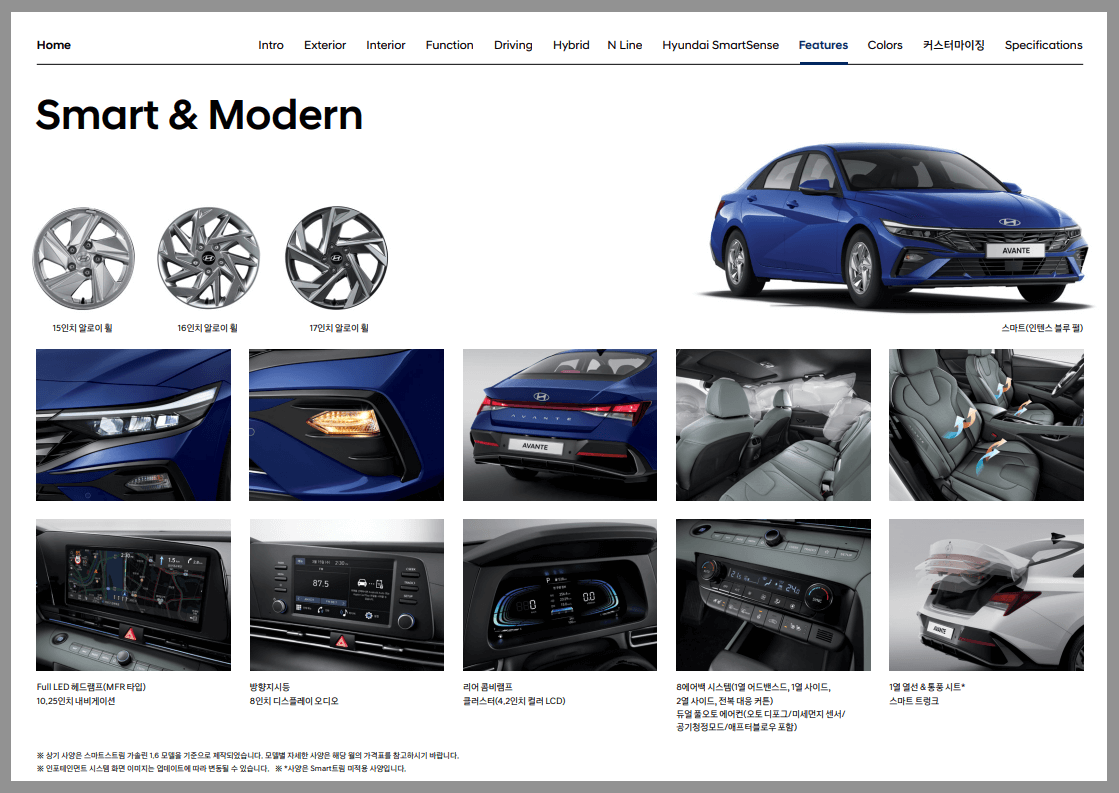Click the blue Avante hero car image
This screenshot has height=793, width=1119.
point(897,225)
